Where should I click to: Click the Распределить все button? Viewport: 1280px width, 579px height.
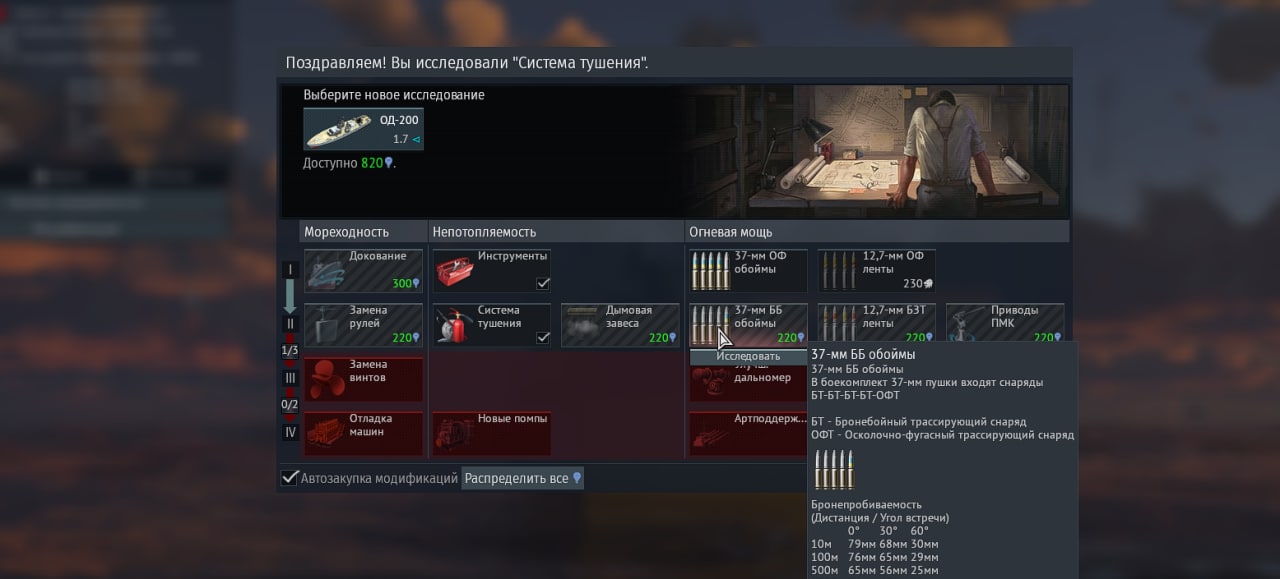point(523,478)
